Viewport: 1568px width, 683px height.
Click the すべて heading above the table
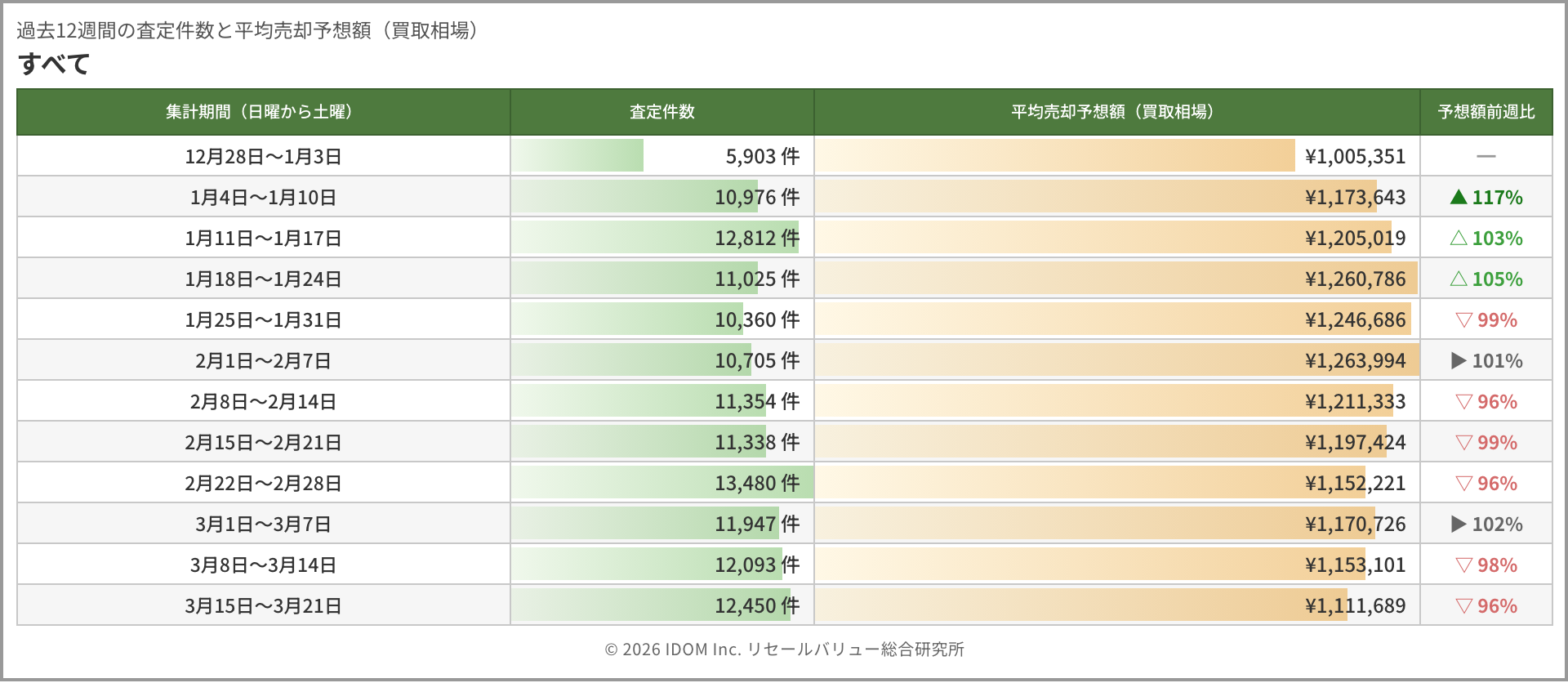54,64
